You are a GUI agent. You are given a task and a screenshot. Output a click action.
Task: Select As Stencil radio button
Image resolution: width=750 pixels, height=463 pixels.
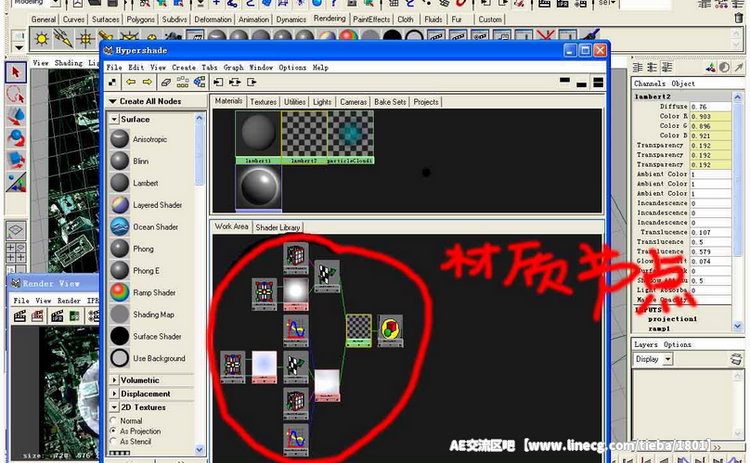pos(113,441)
